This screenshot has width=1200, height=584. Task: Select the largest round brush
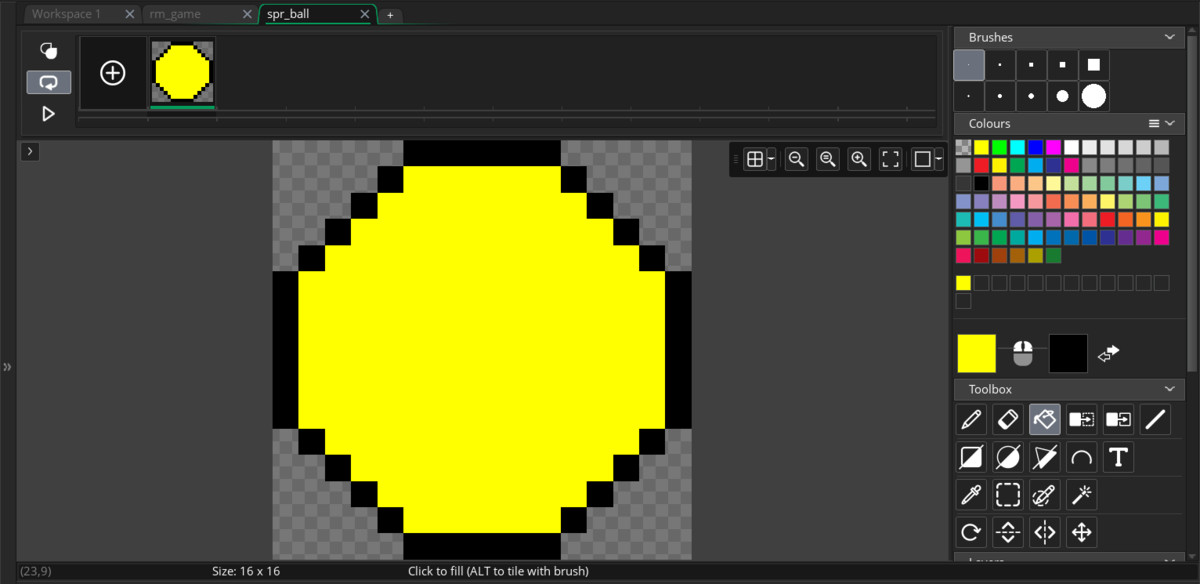(1094, 96)
